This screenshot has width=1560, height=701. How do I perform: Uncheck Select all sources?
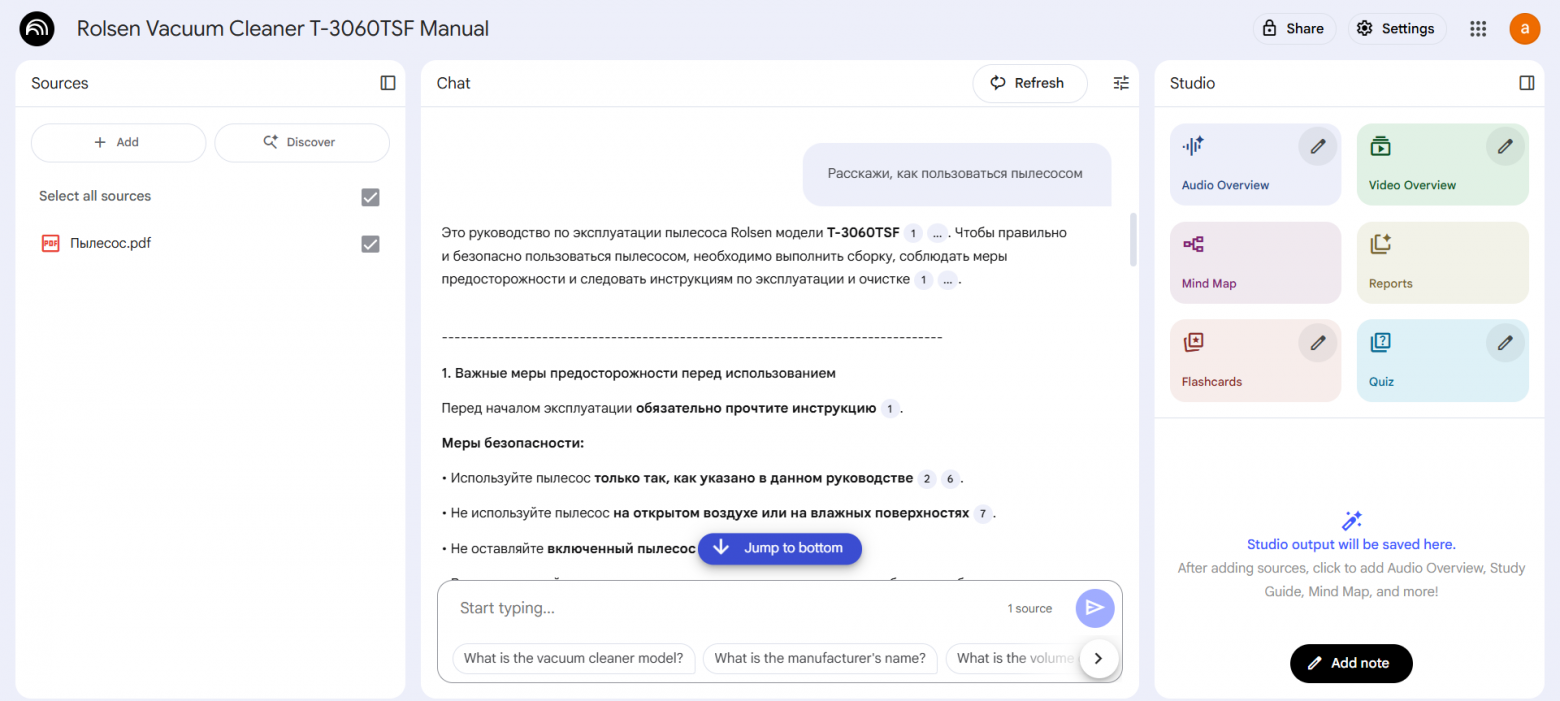click(x=370, y=197)
